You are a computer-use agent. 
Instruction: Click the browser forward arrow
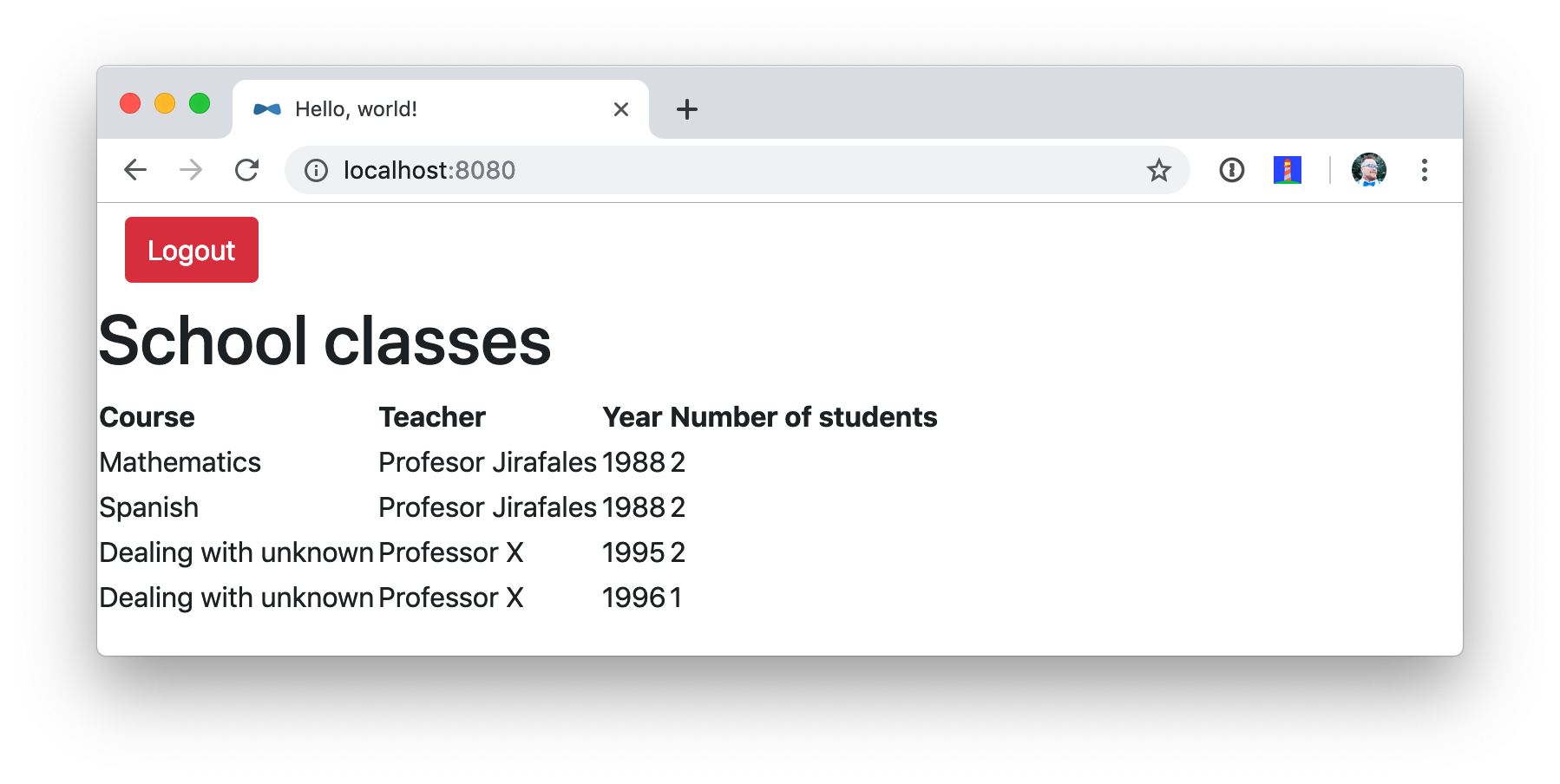click(191, 170)
